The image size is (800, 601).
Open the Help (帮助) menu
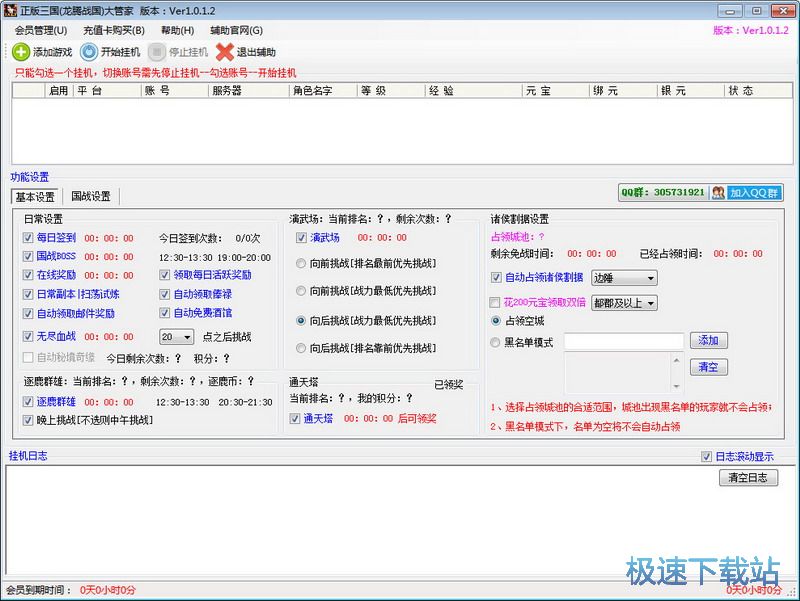177,31
